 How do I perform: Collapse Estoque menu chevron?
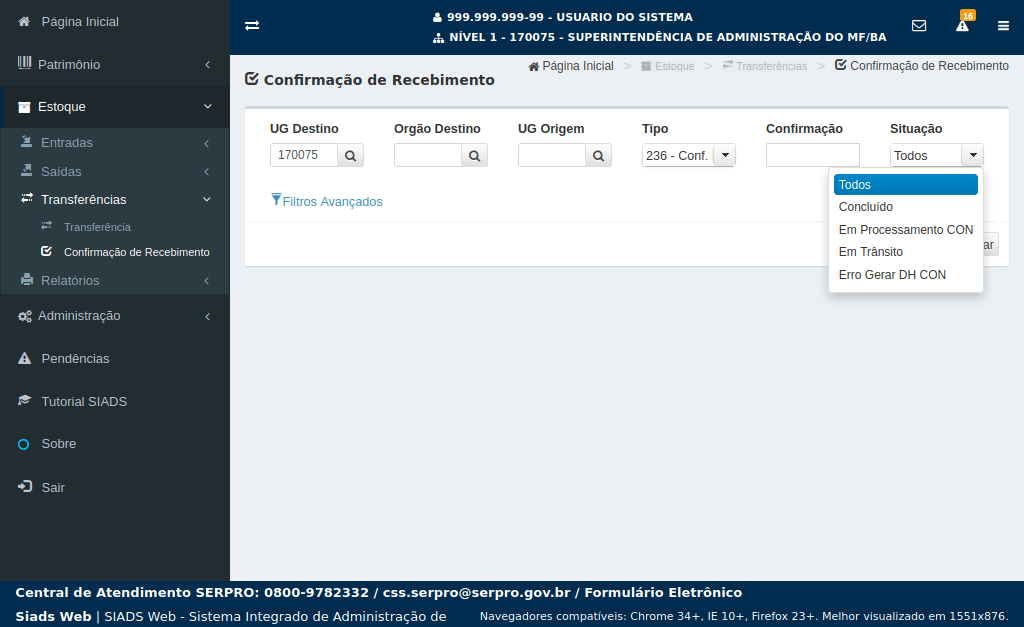tap(208, 106)
